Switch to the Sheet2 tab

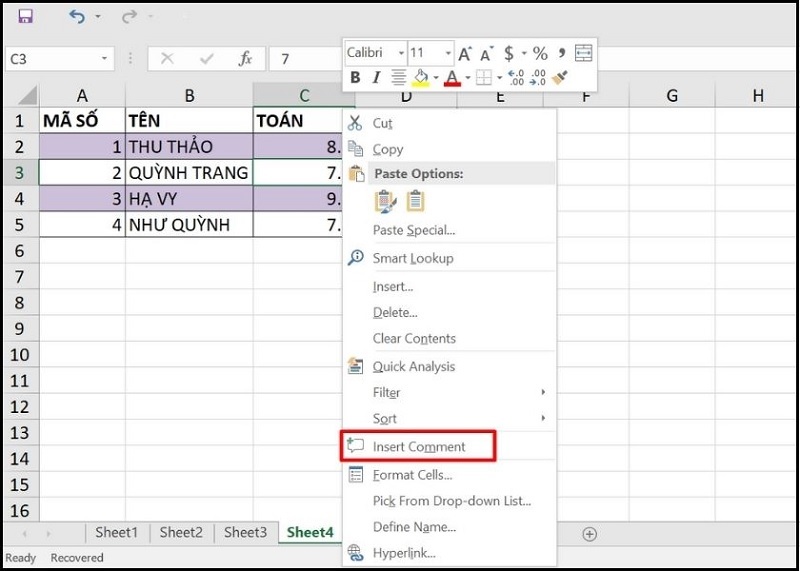click(181, 533)
